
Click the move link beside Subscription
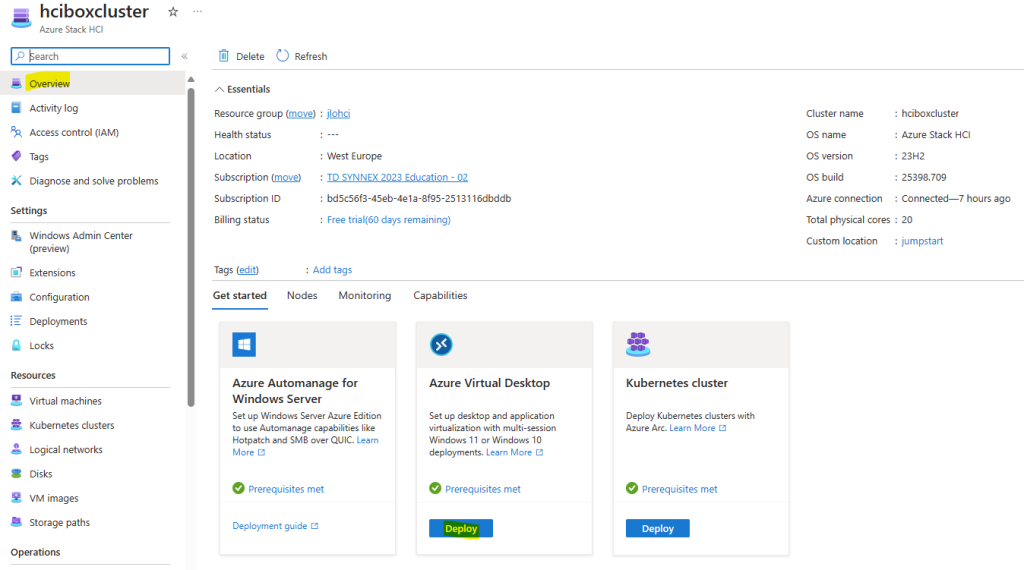(286, 178)
